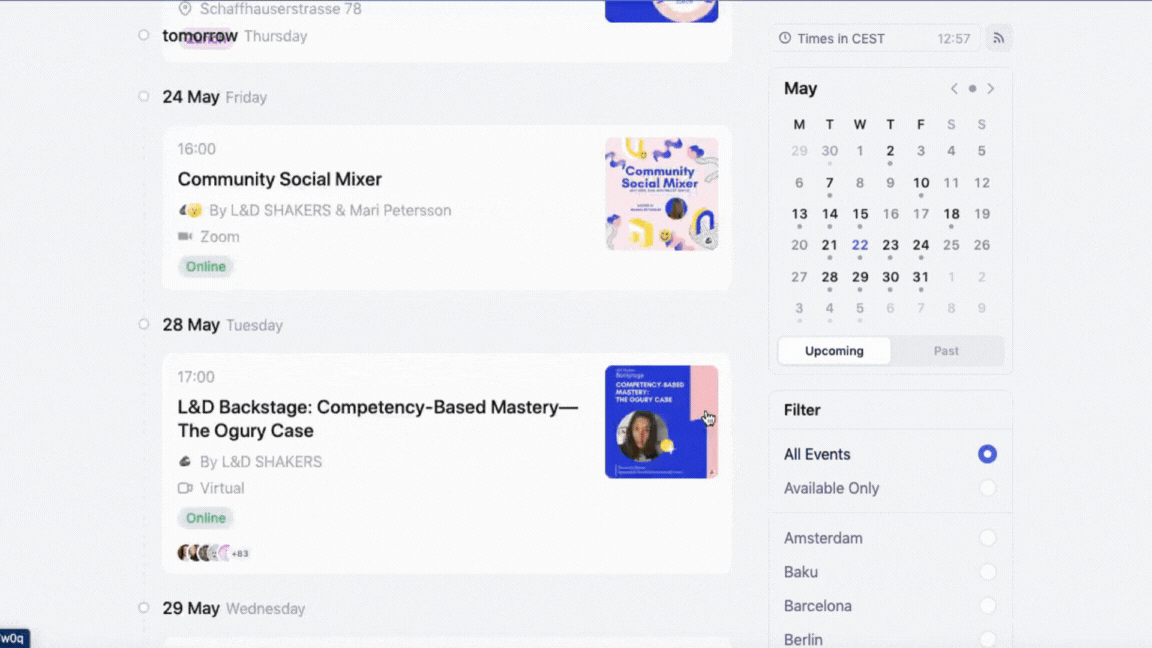The width and height of the screenshot is (1152, 648).
Task: Click the Online badge on L&D Backstage event
Action: [x=206, y=518]
